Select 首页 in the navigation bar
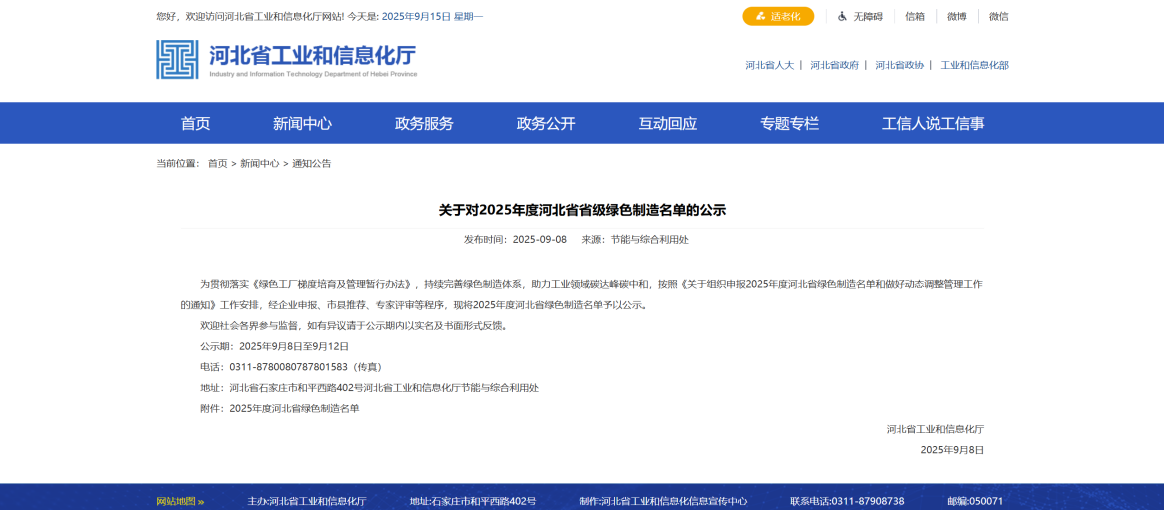The image size is (1164, 510). pyautogui.click(x=195, y=123)
